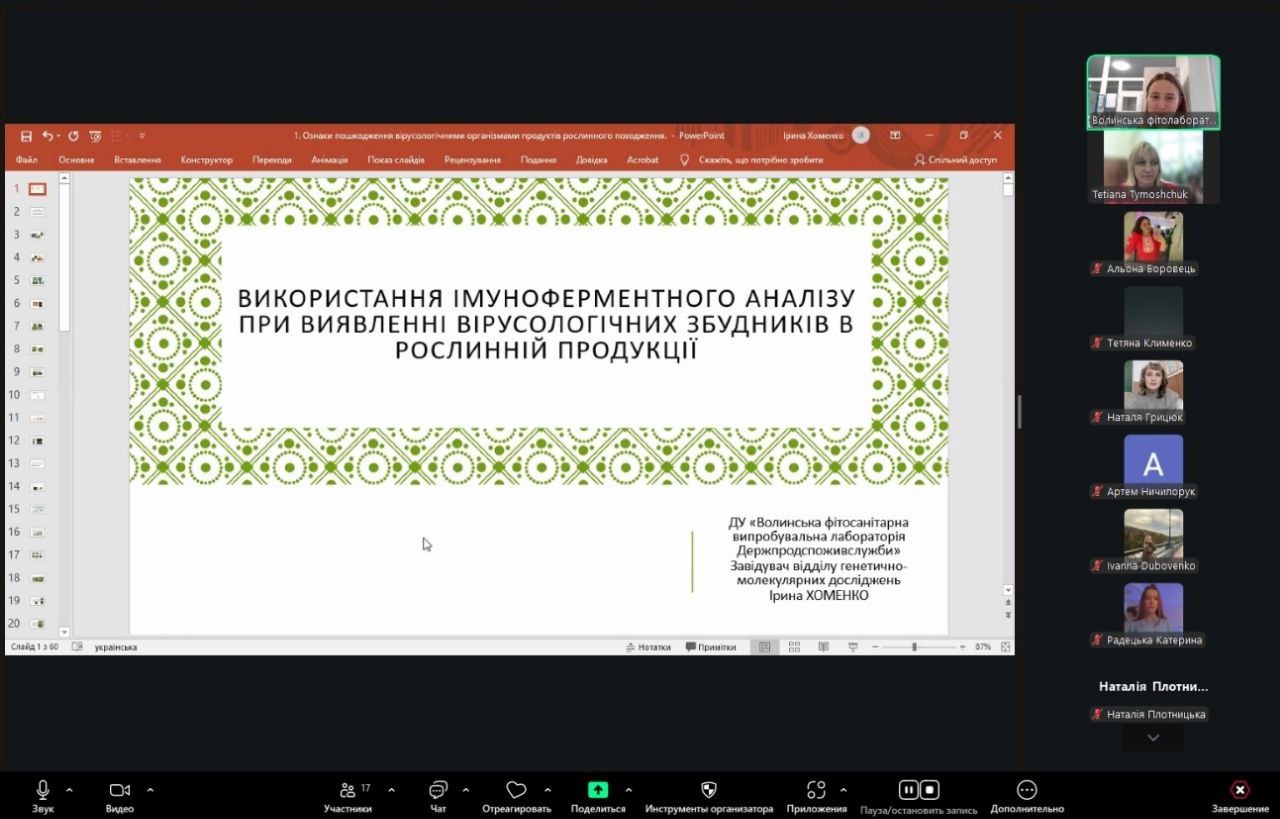Pause the meeting recording

(x=908, y=790)
